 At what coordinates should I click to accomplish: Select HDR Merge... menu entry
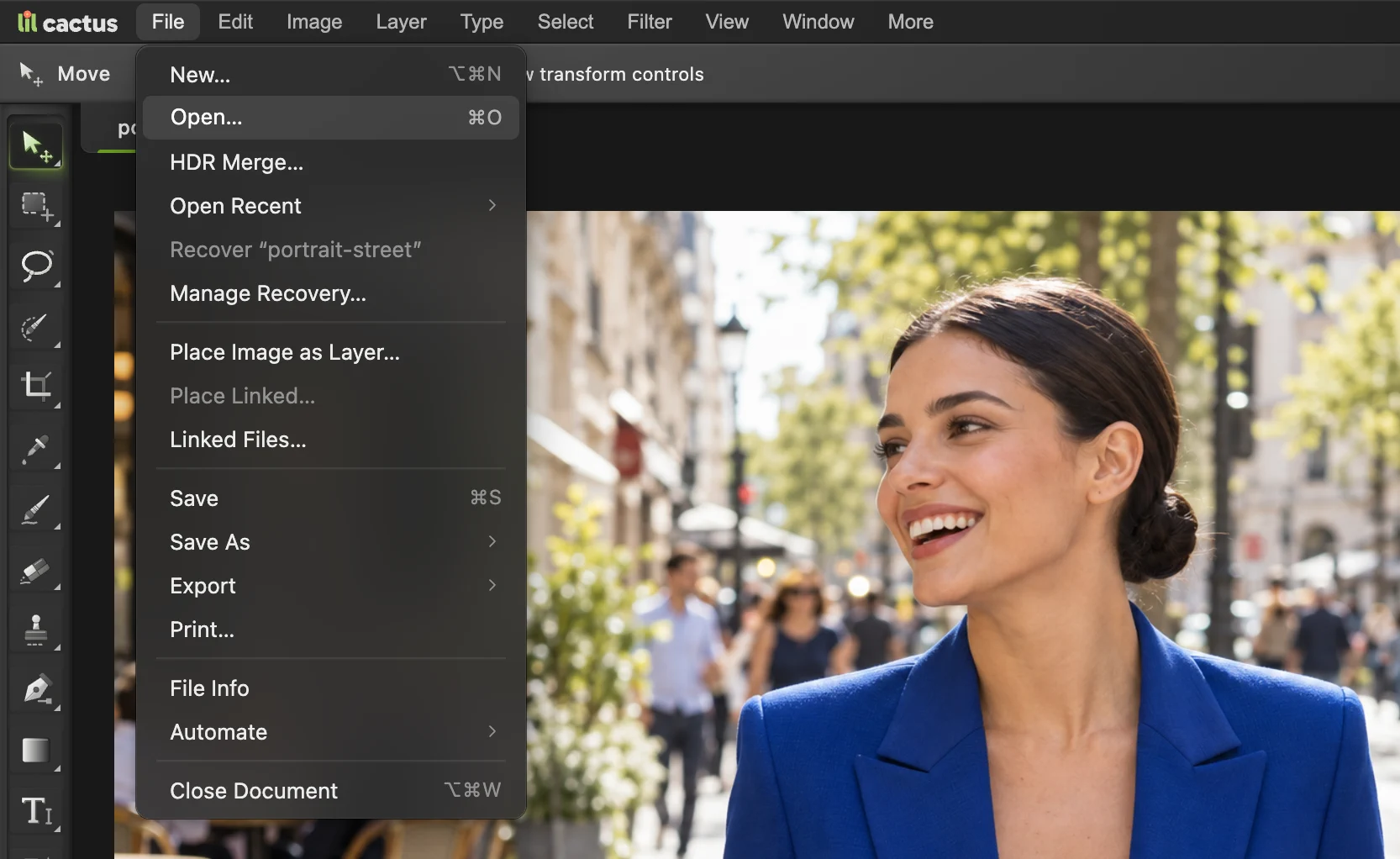coord(331,162)
